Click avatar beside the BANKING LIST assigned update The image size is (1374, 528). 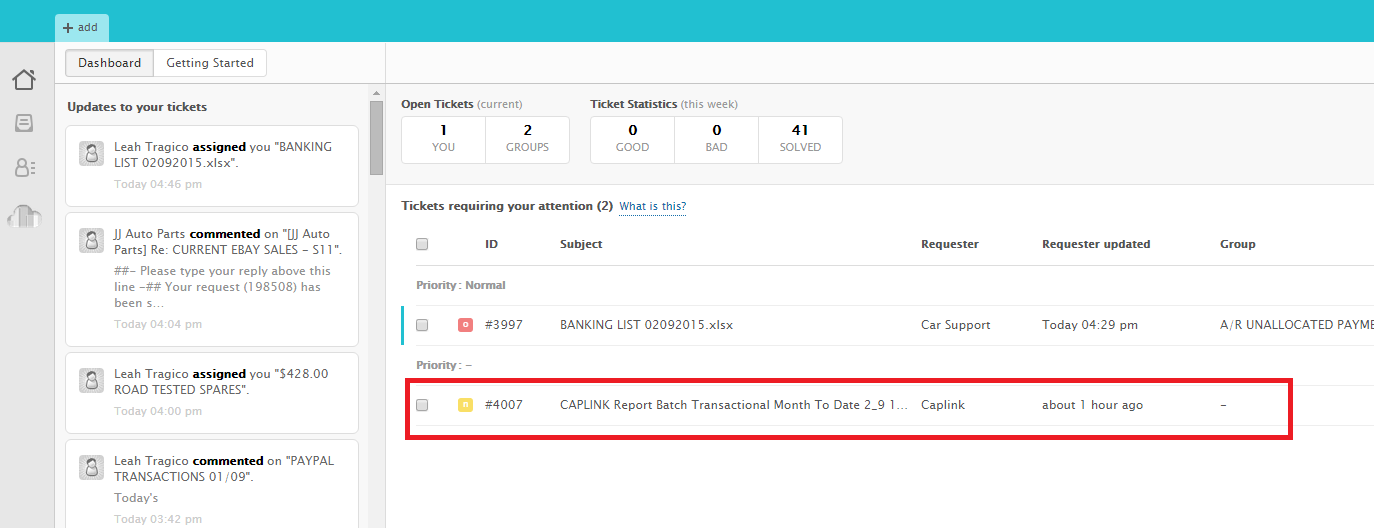92,153
